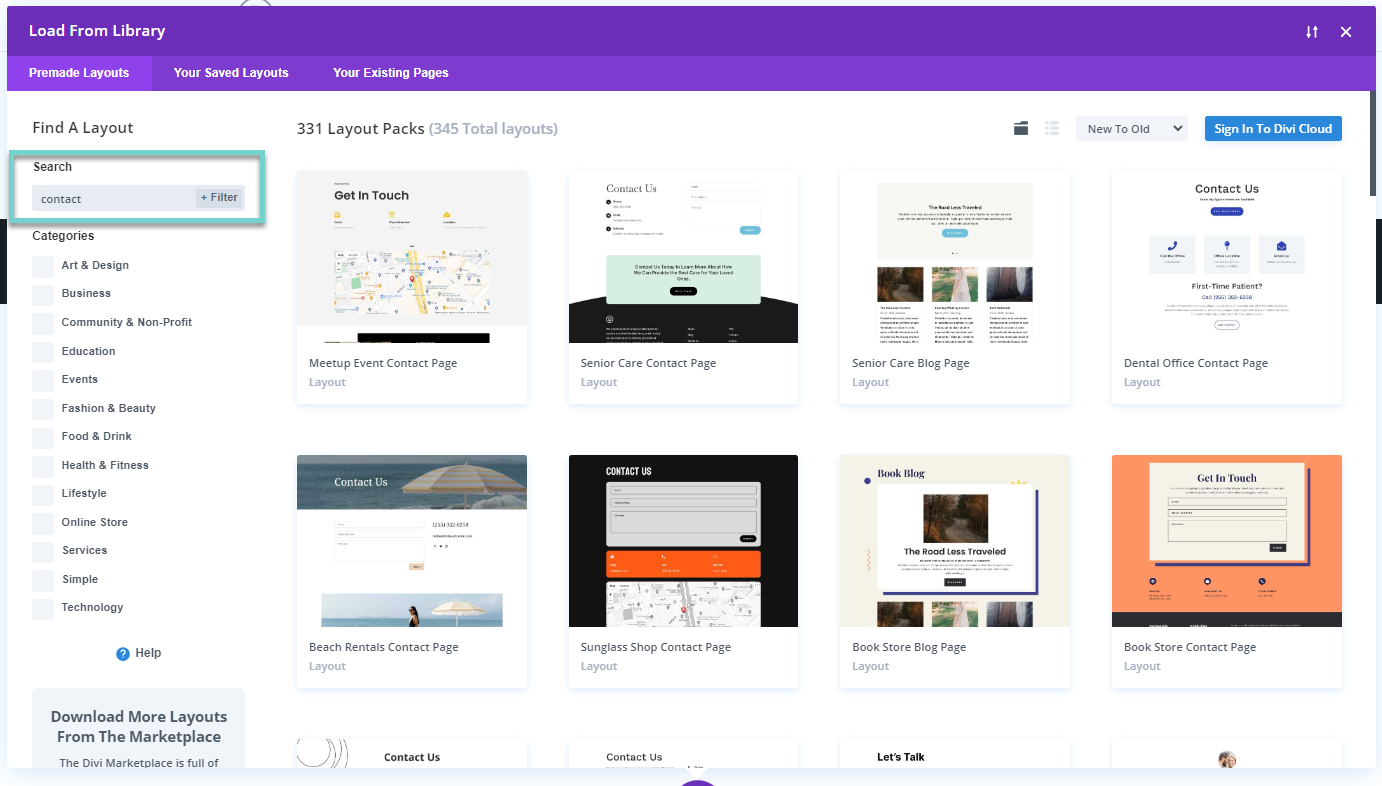1382x786 pixels.
Task: Check the Community & Non-Profit category
Action: (43, 323)
